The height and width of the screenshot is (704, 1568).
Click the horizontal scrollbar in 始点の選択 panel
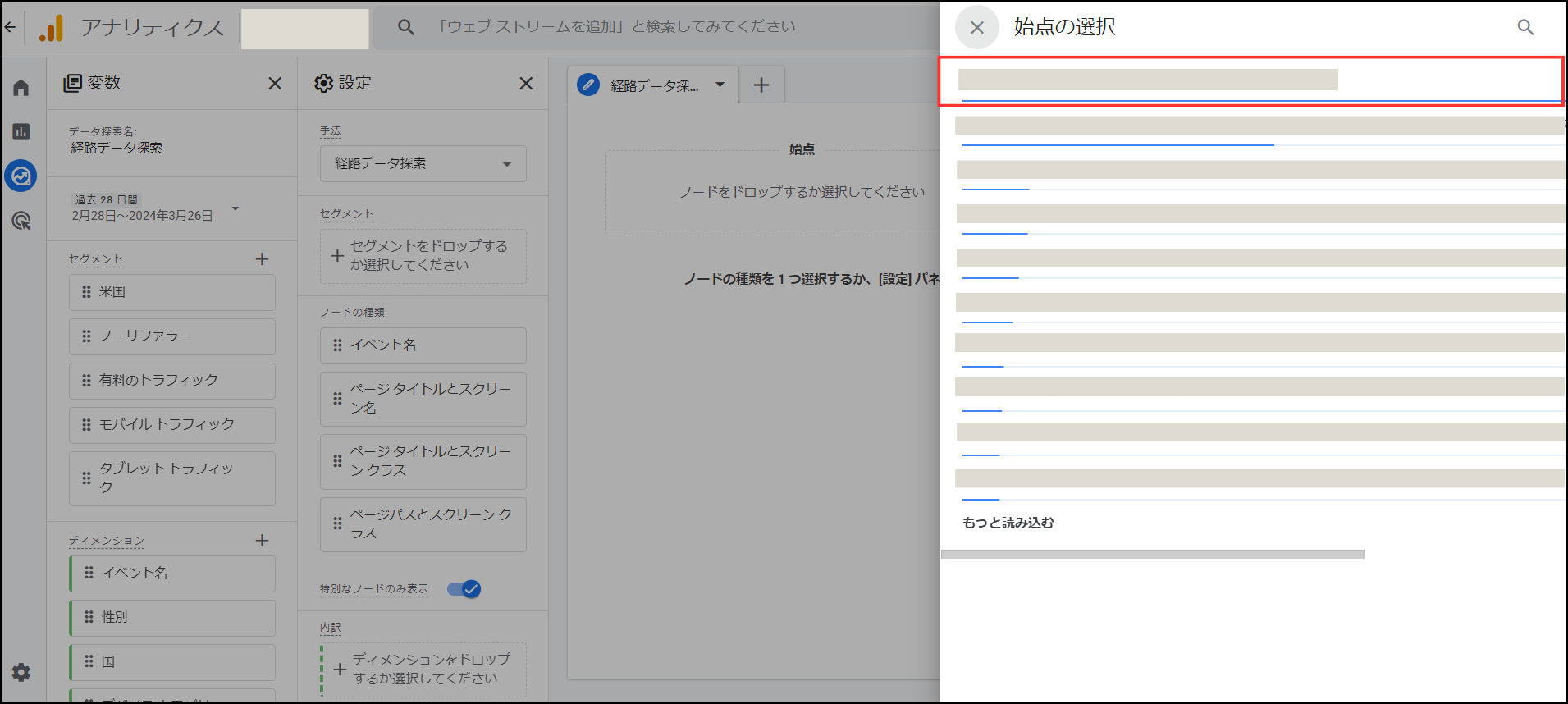coord(1153,555)
